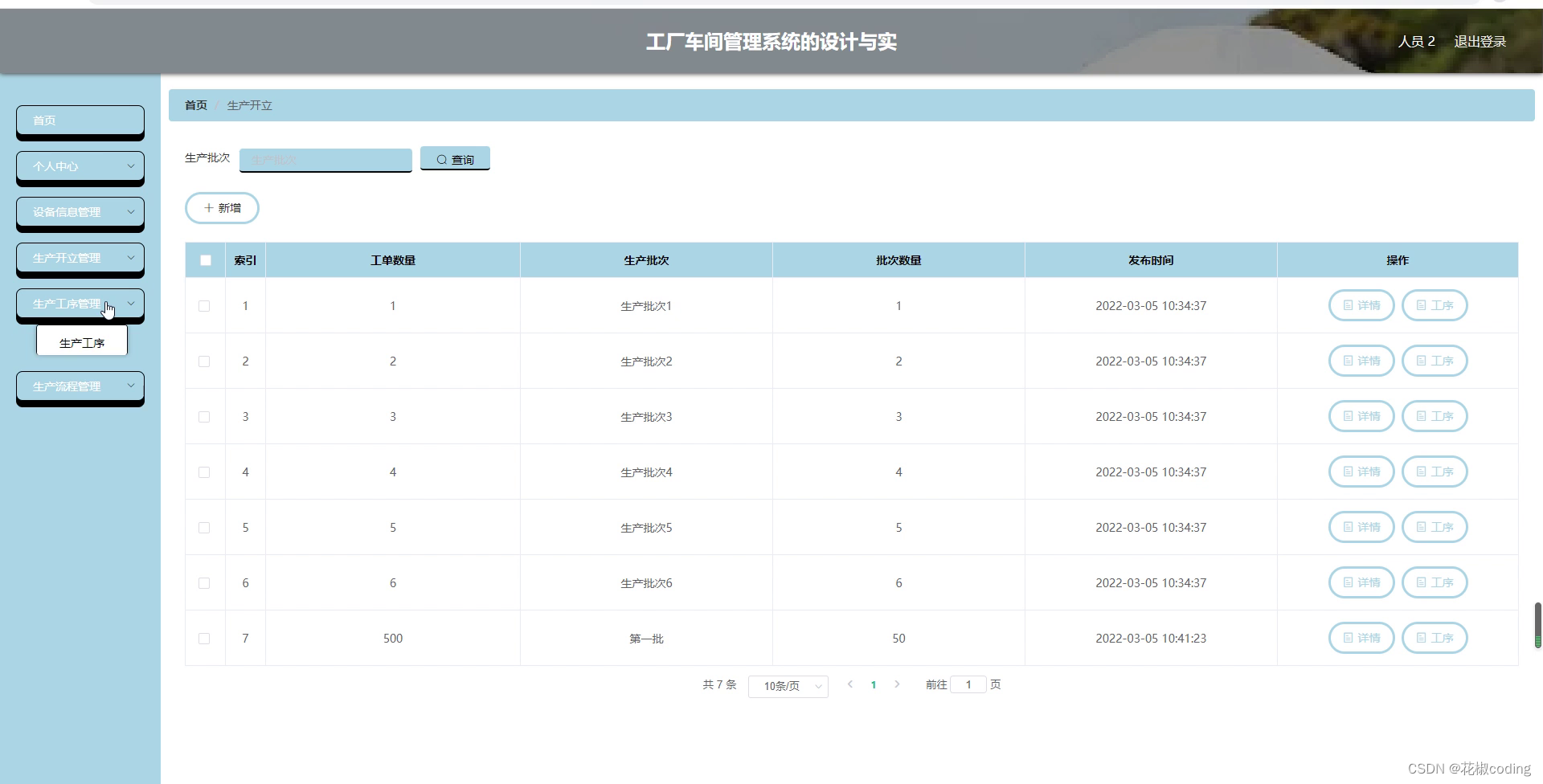Open 详情 for 第一批 row
The image size is (1543, 784).
(1361, 638)
